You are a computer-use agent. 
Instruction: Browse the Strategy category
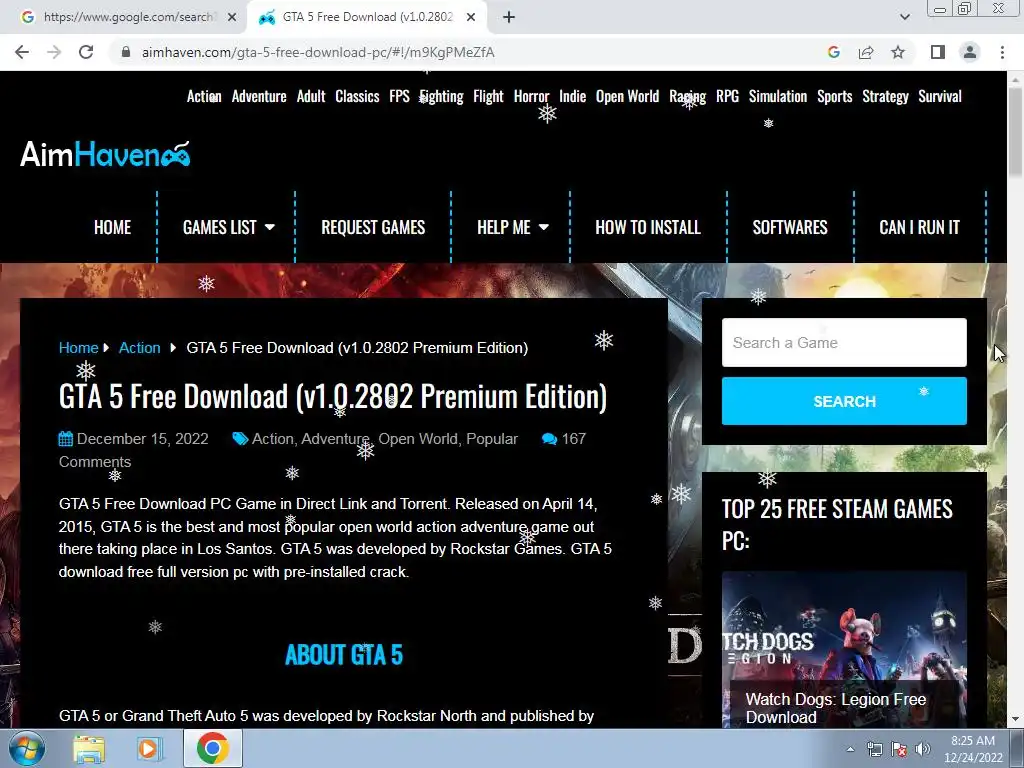click(885, 97)
